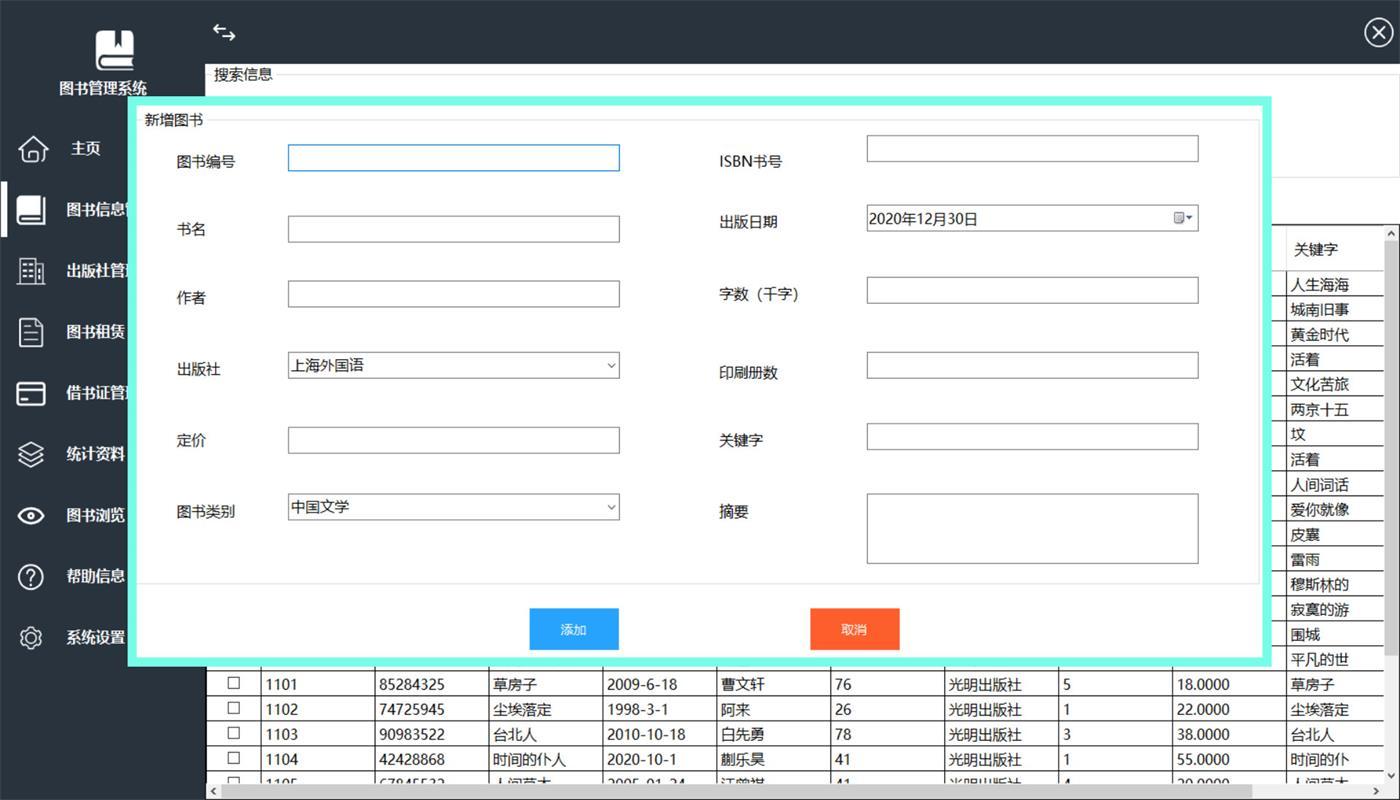
Task: Click into the 摘要 text area
Action: click(1032, 528)
